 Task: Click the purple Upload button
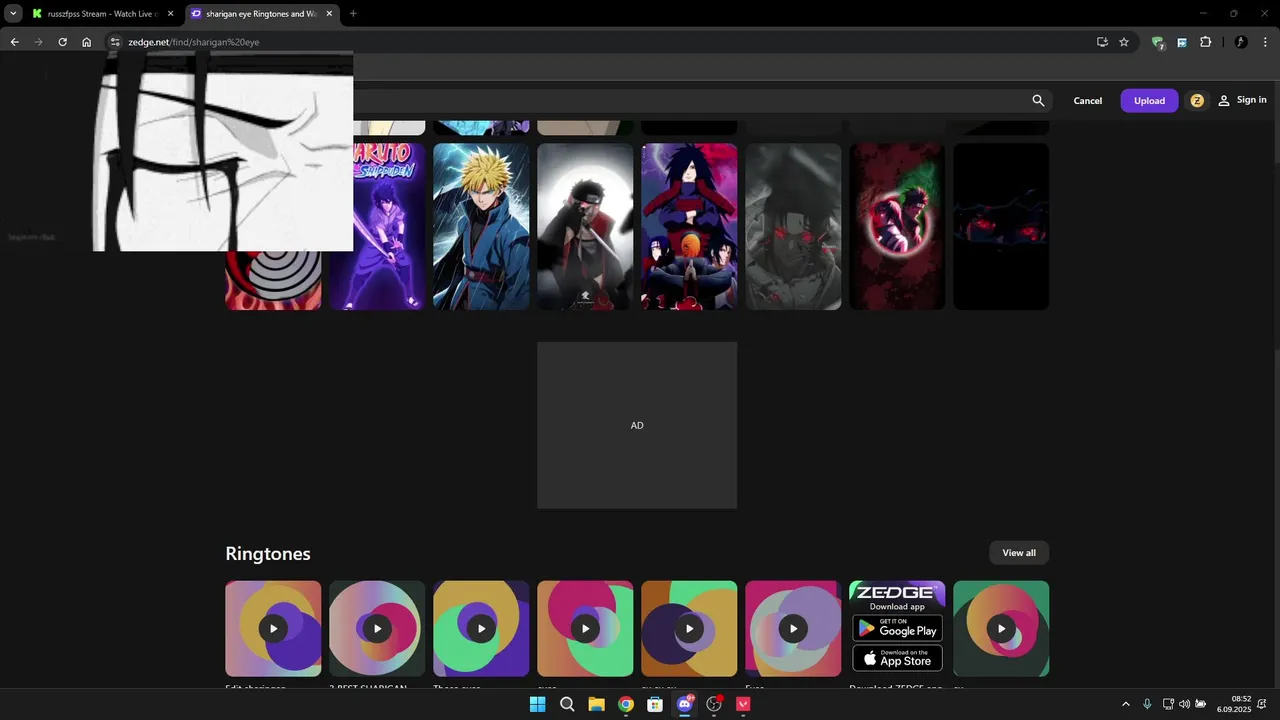1149,101
